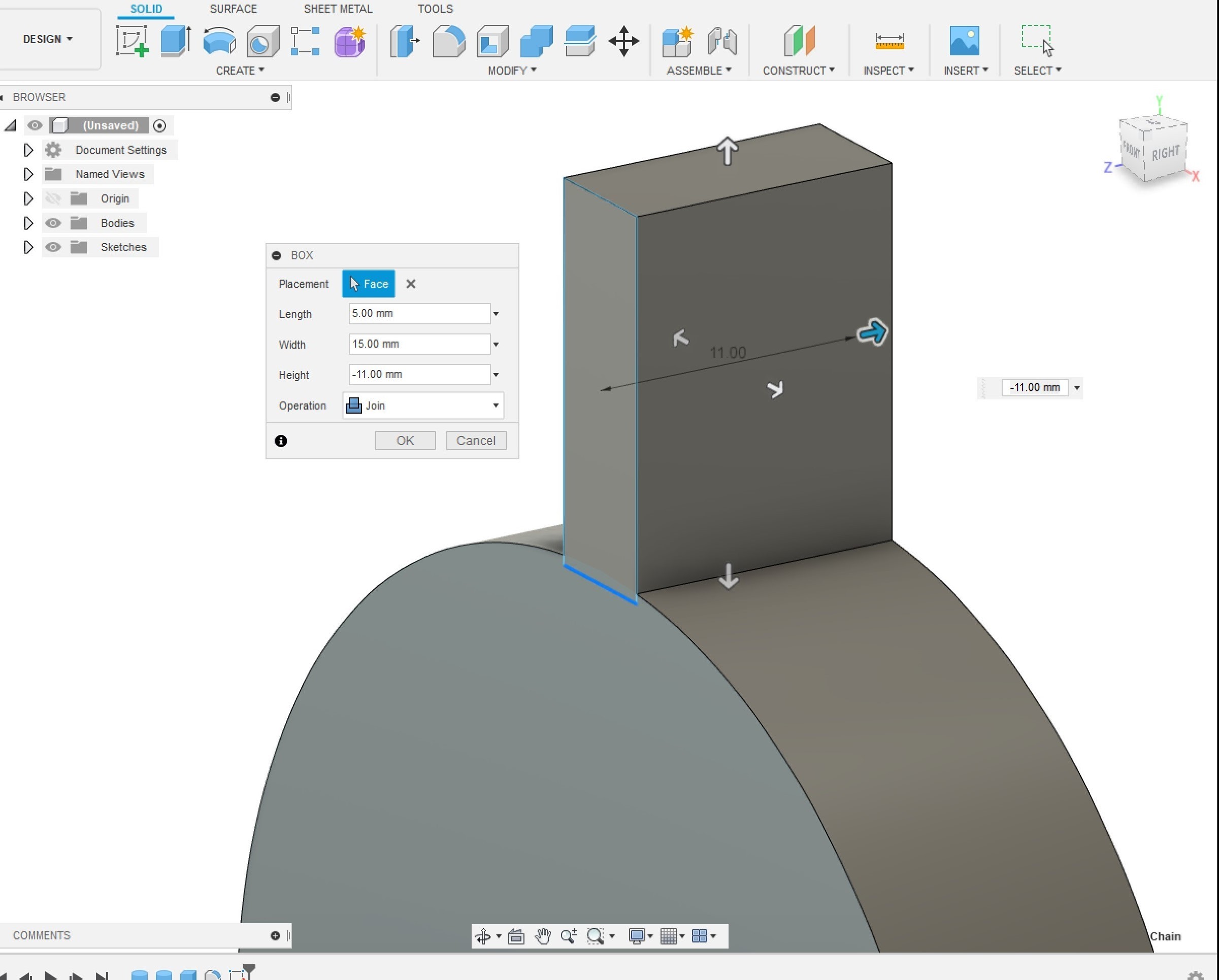1219x980 pixels.
Task: Expand the Sketches folder node
Action: pyautogui.click(x=28, y=247)
